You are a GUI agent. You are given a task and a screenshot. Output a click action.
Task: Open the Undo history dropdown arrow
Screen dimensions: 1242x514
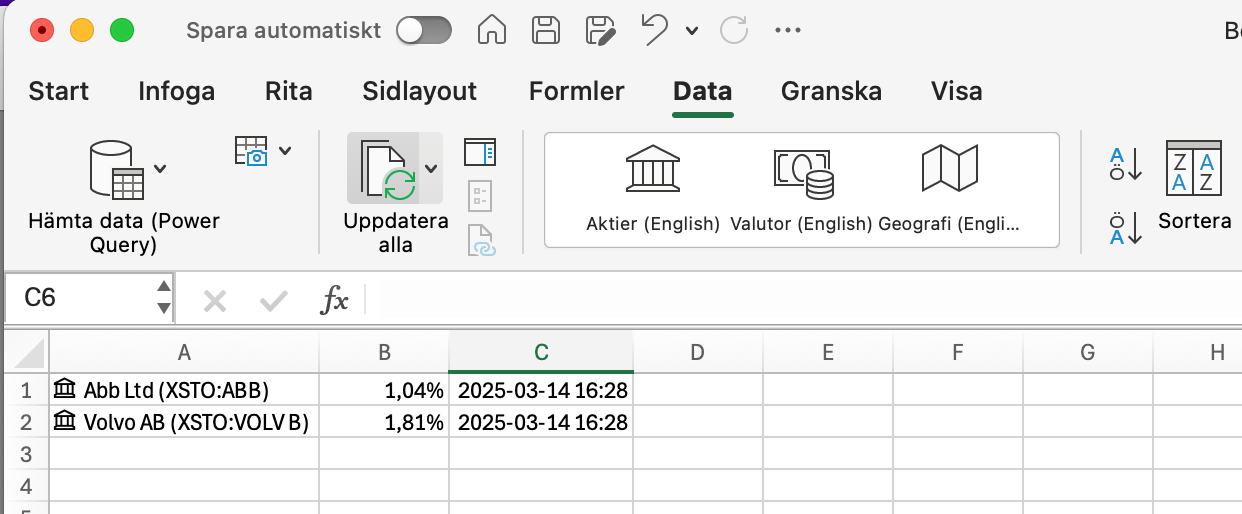(692, 31)
